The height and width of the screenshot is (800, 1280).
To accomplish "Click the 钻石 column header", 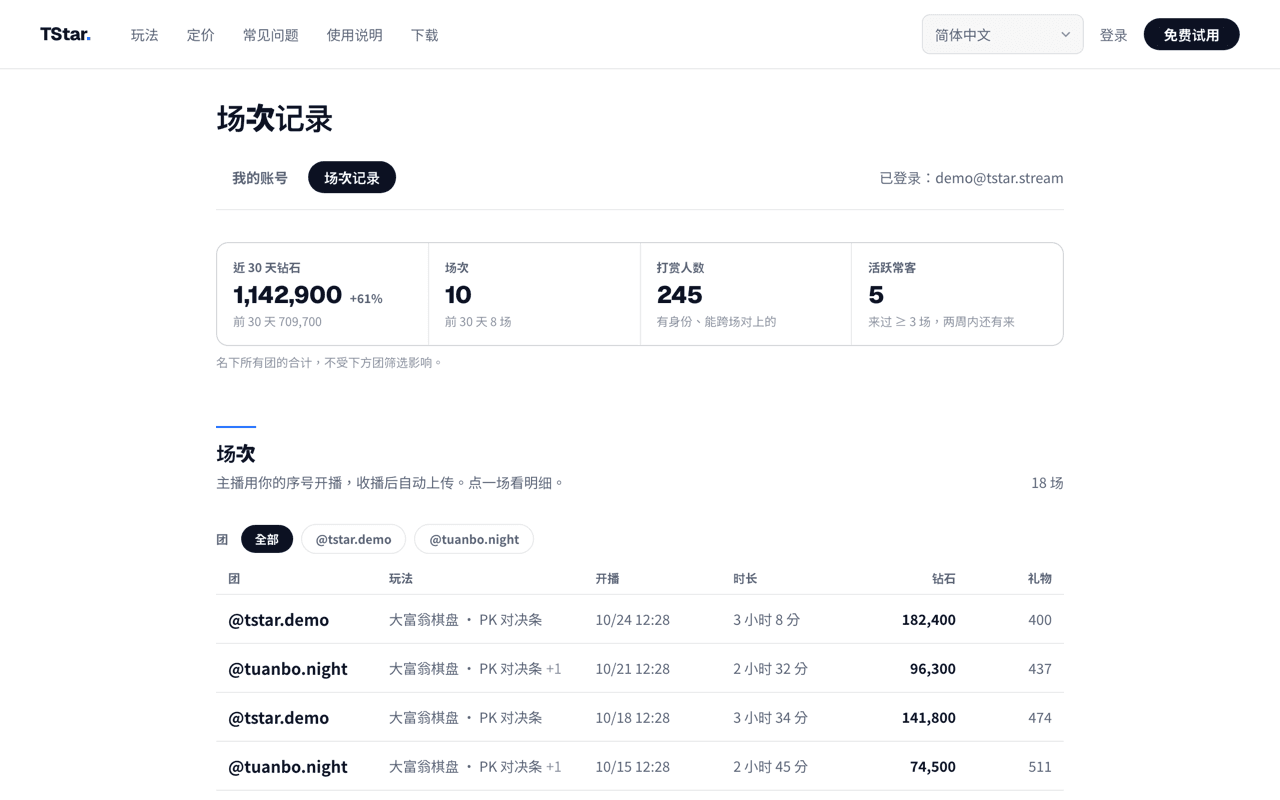I will (x=944, y=578).
